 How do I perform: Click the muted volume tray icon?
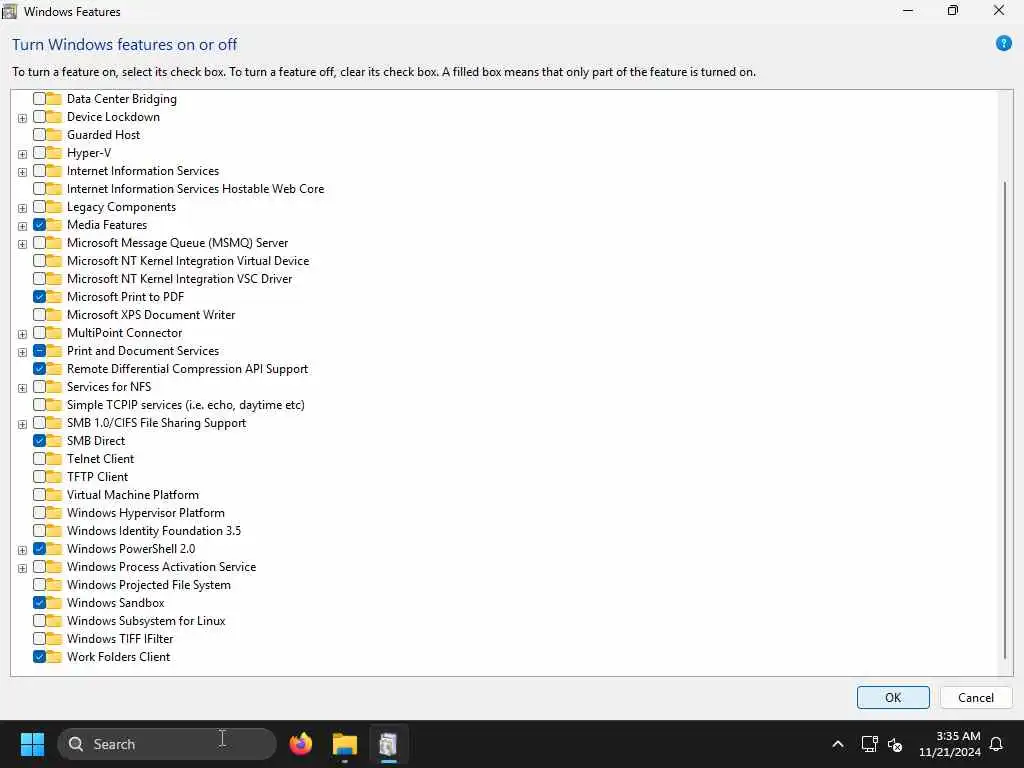pos(895,744)
